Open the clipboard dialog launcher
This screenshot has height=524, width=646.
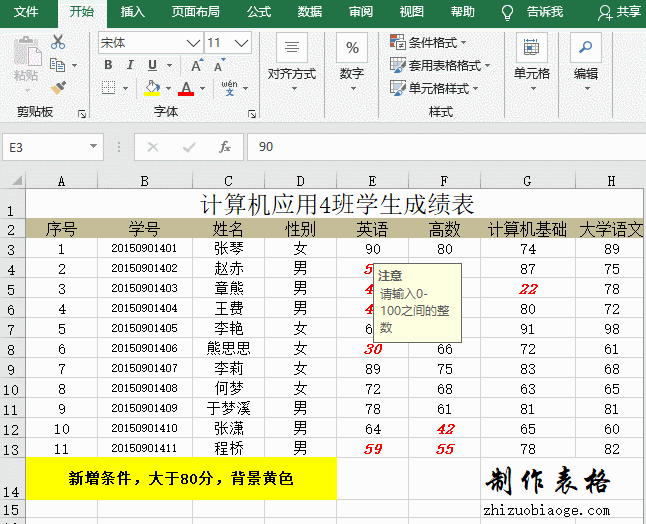pyautogui.click(x=82, y=114)
